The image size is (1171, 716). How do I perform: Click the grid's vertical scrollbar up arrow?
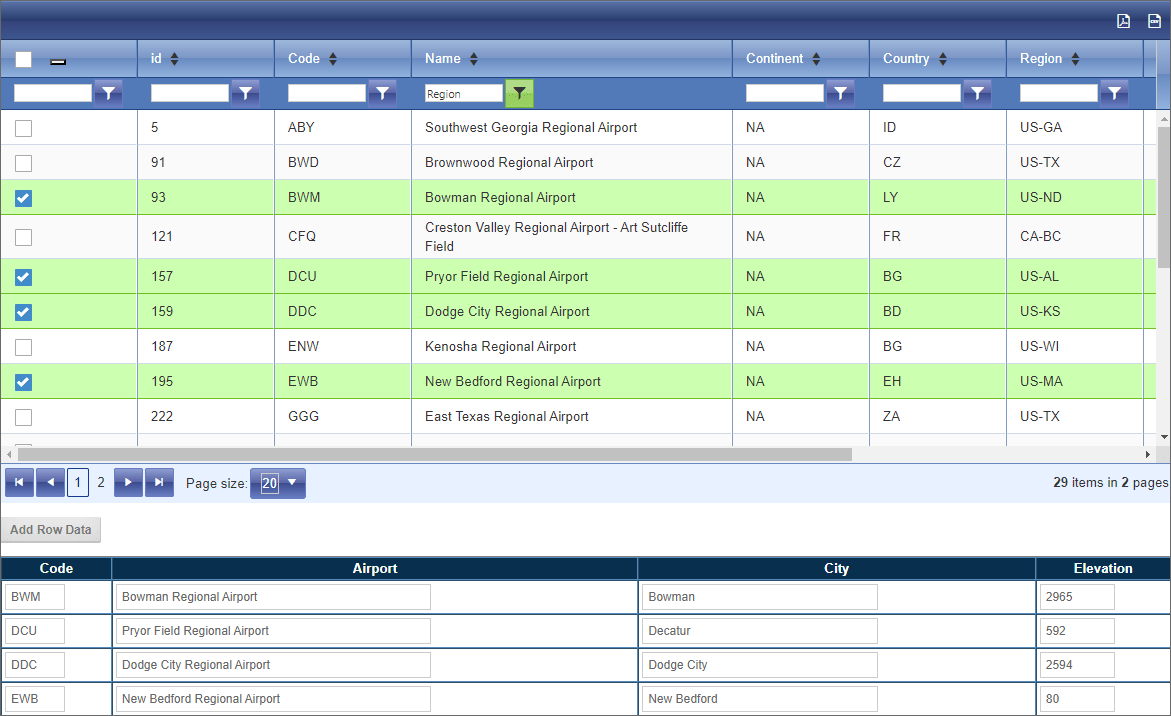tap(1164, 119)
